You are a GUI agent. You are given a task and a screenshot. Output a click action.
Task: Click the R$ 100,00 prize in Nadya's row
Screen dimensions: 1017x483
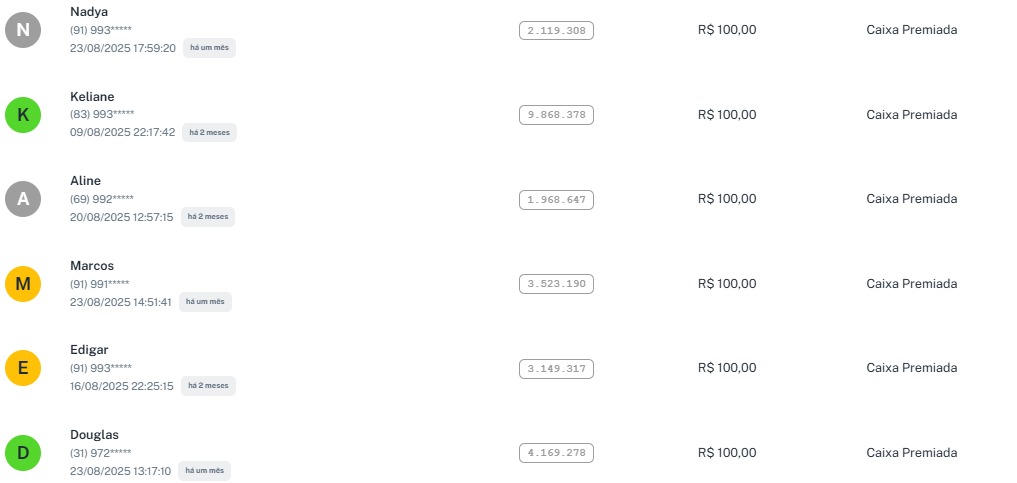coord(727,30)
